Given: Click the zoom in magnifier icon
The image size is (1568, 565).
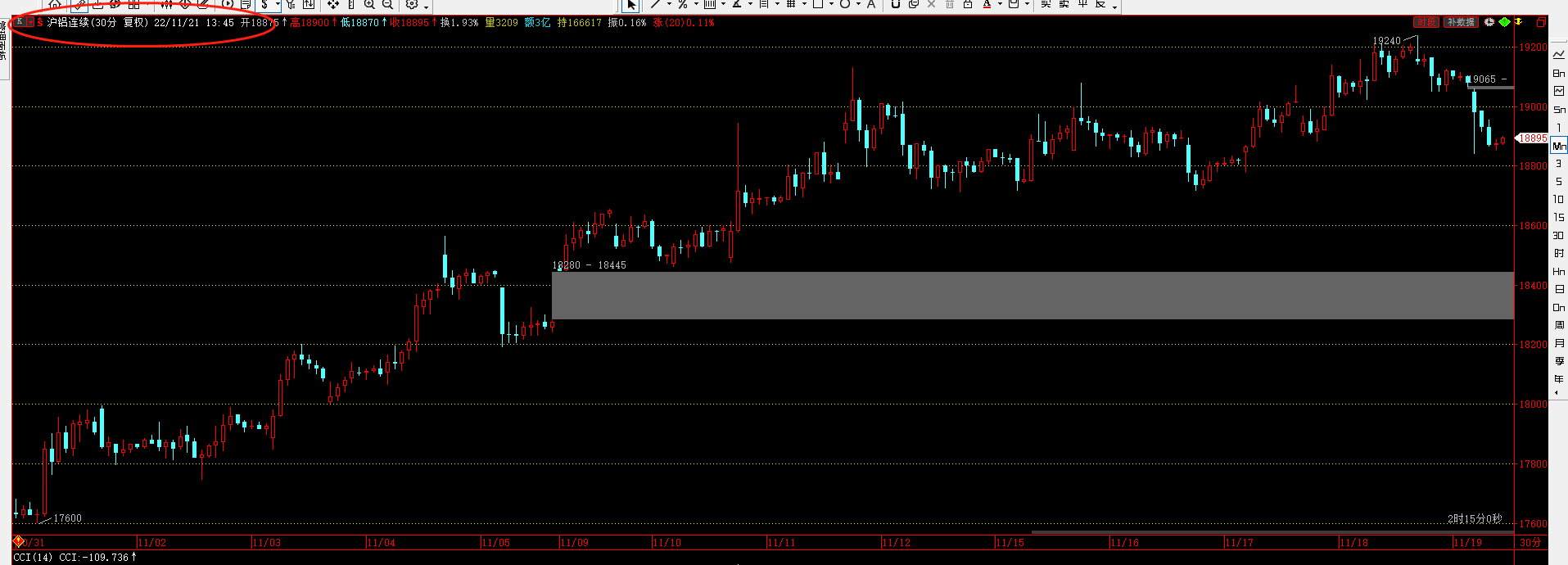Looking at the screenshot, I should click(369, 4).
